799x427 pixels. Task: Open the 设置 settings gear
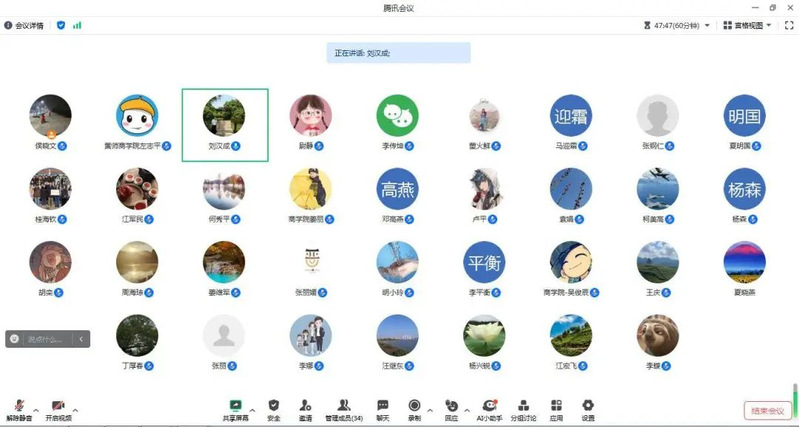click(x=587, y=408)
